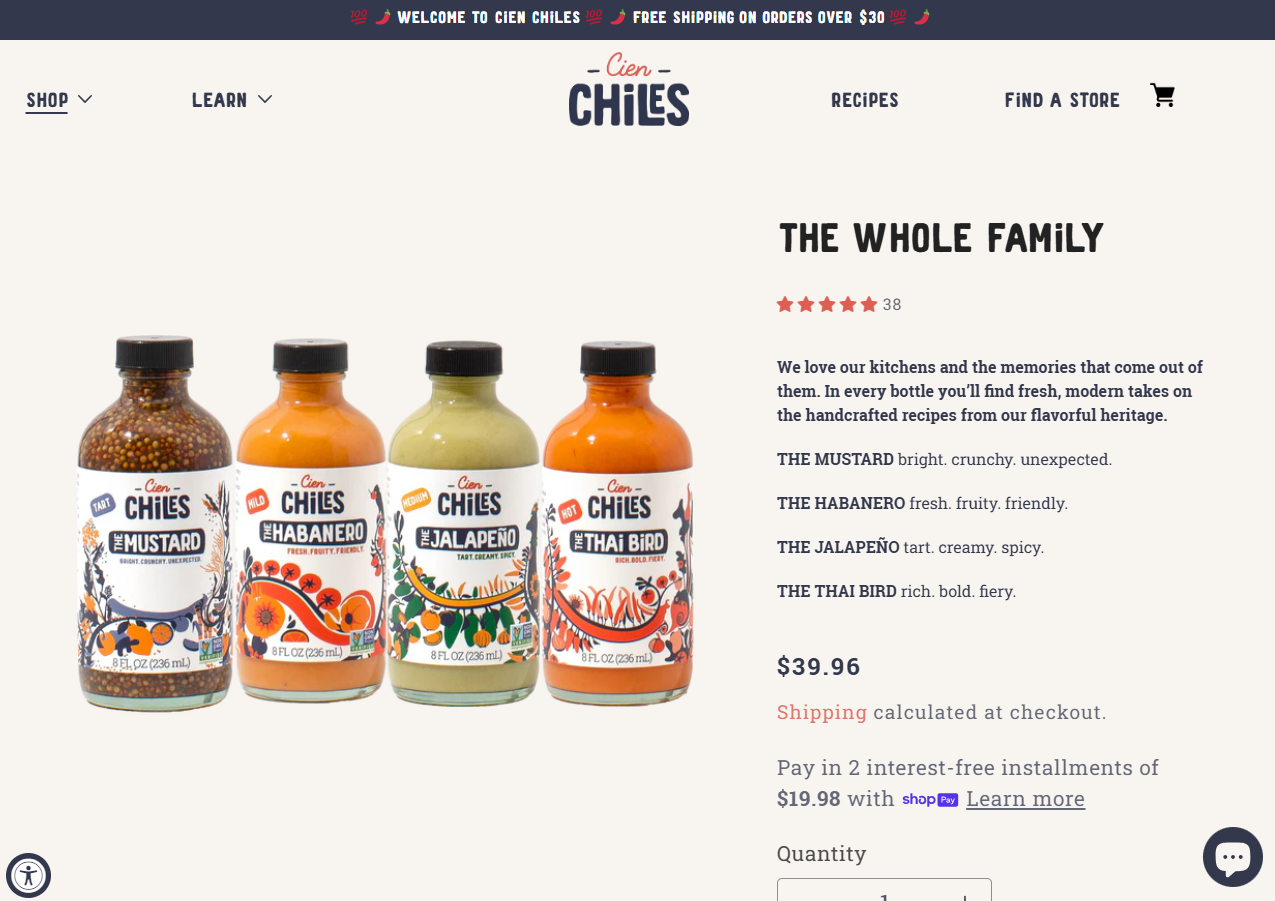
Task: Follow the Shipping link
Action: tap(822, 712)
